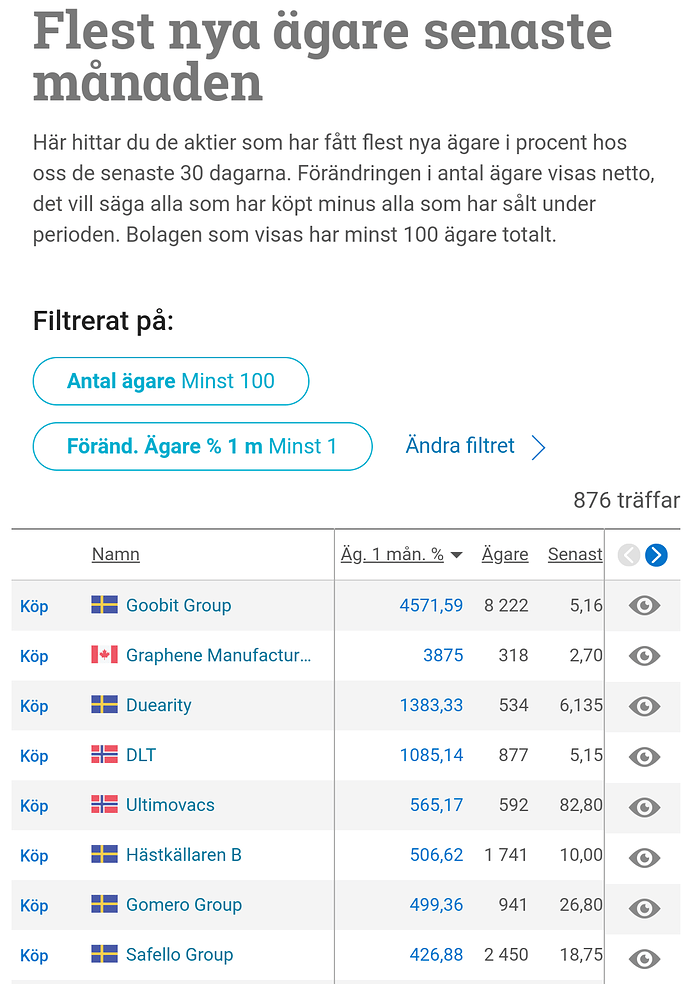The height and width of the screenshot is (984, 690).
Task: Click the eye icon for Safello Group
Action: 644,957
